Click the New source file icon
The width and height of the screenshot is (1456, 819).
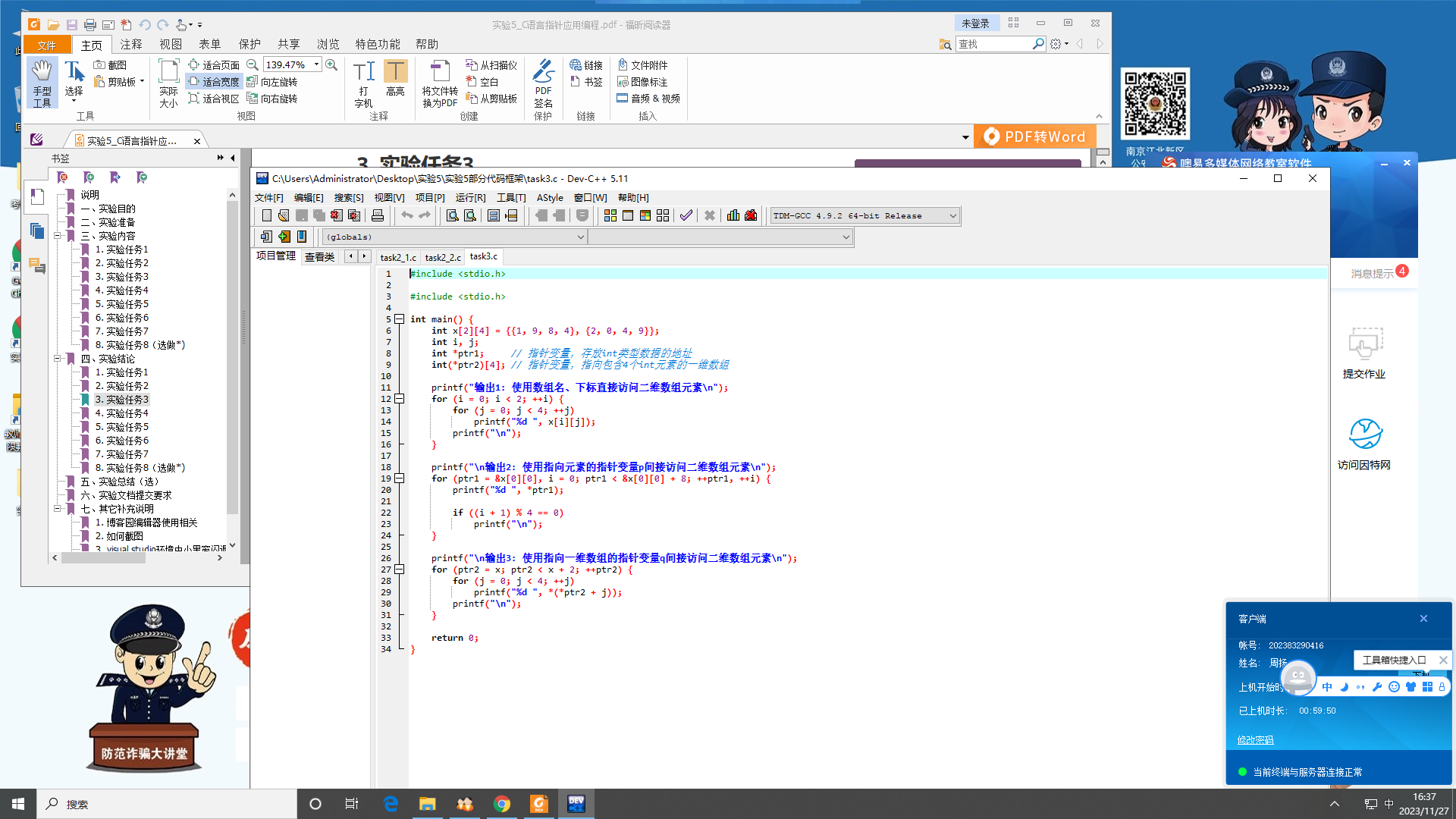[x=266, y=216]
